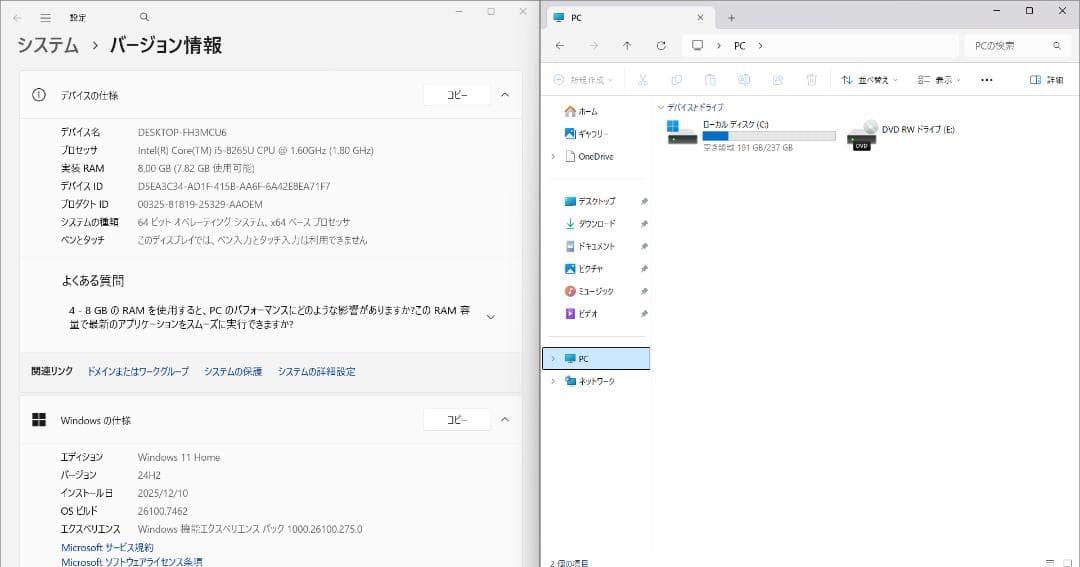1080x567 pixels.
Task: Click the device name DESKTOP-FH3MCU6
Action: point(182,132)
